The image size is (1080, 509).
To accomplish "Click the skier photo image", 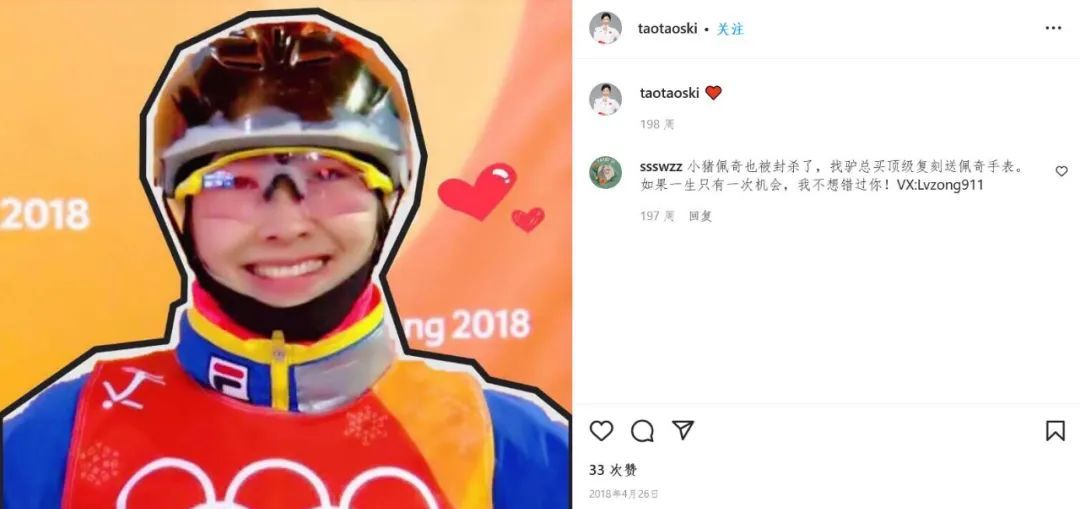I will click(286, 255).
